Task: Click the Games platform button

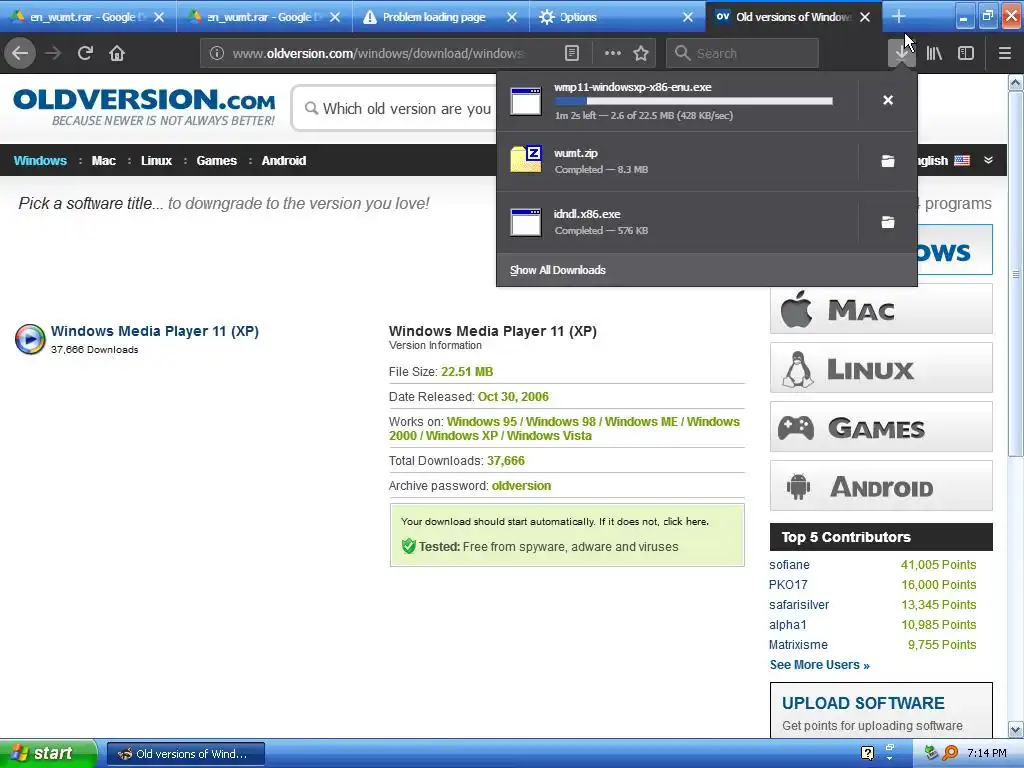Action: [x=881, y=427]
